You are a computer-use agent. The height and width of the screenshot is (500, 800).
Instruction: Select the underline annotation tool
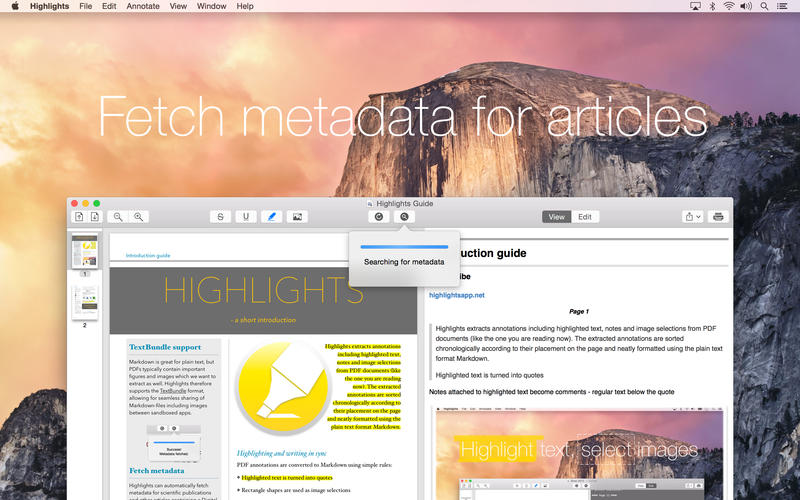coord(246,217)
